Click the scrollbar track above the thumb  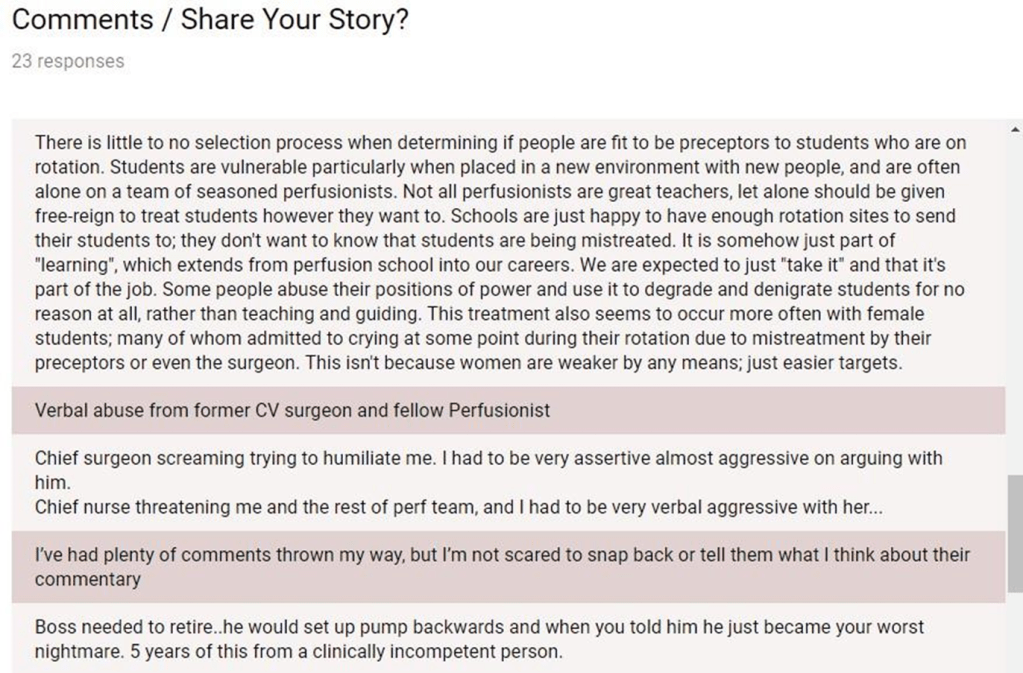(1015, 300)
